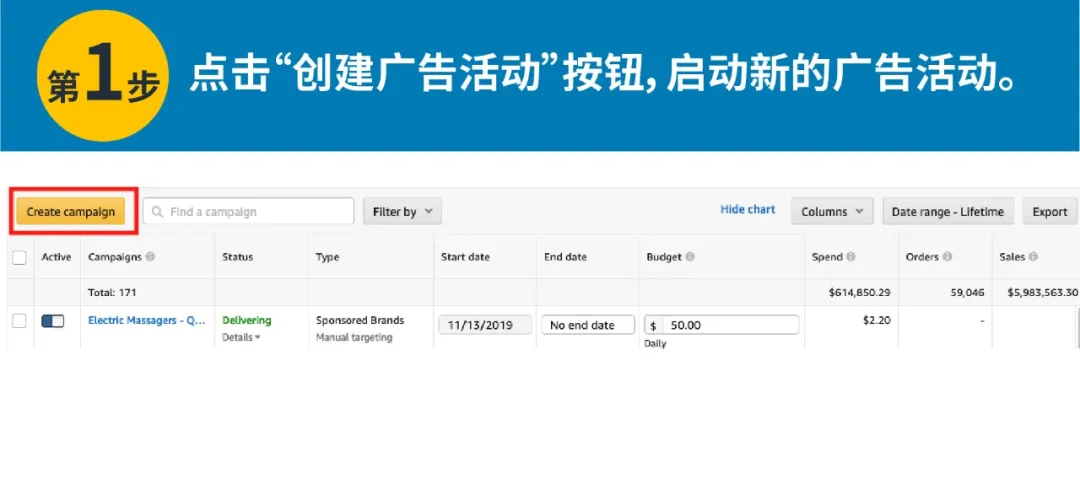Toggle the Electric Massagers campaign active switch

coord(53,321)
